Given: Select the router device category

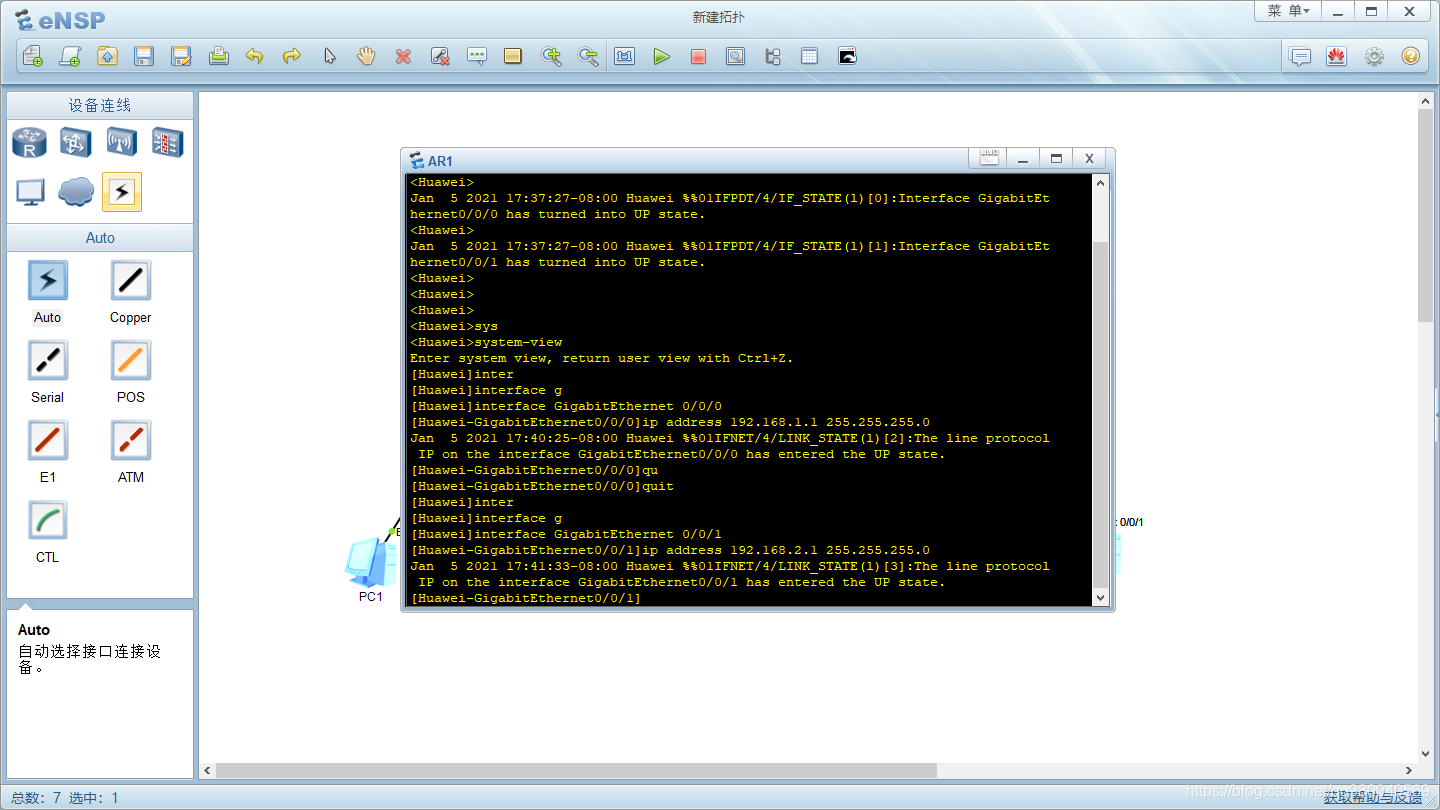Looking at the screenshot, I should point(29,142).
